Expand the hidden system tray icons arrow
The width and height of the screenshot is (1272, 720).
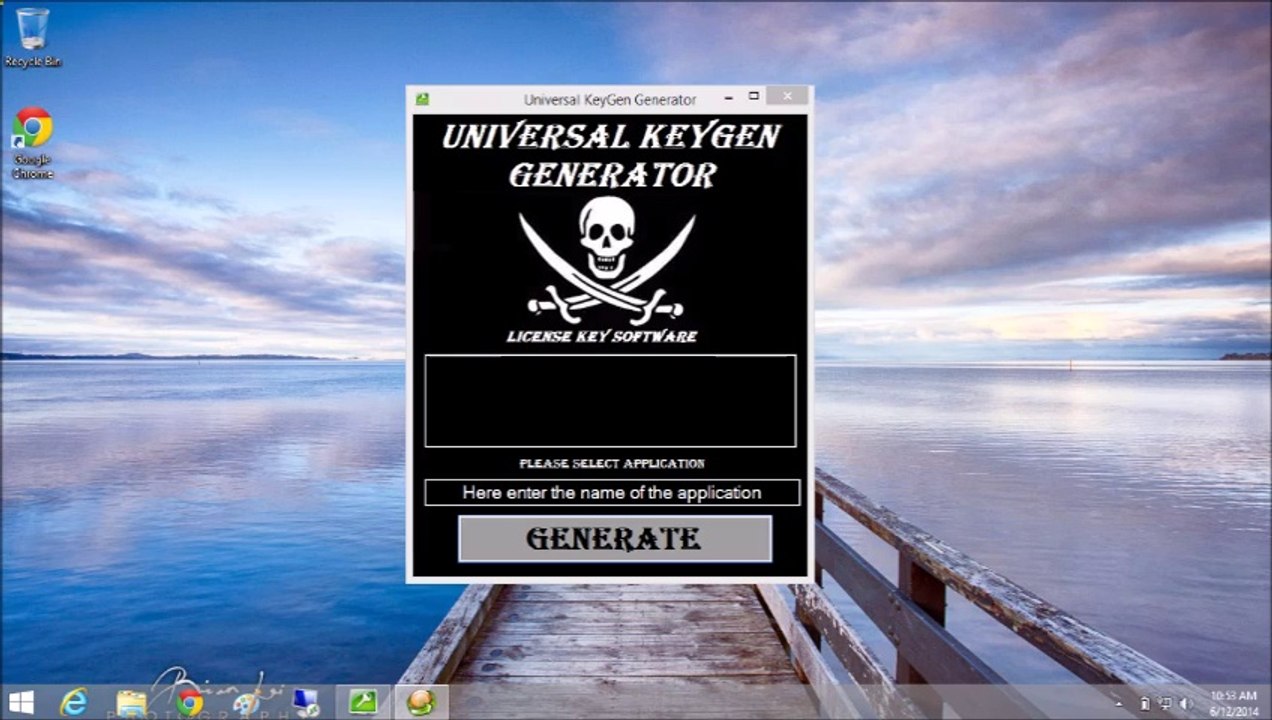click(1119, 703)
